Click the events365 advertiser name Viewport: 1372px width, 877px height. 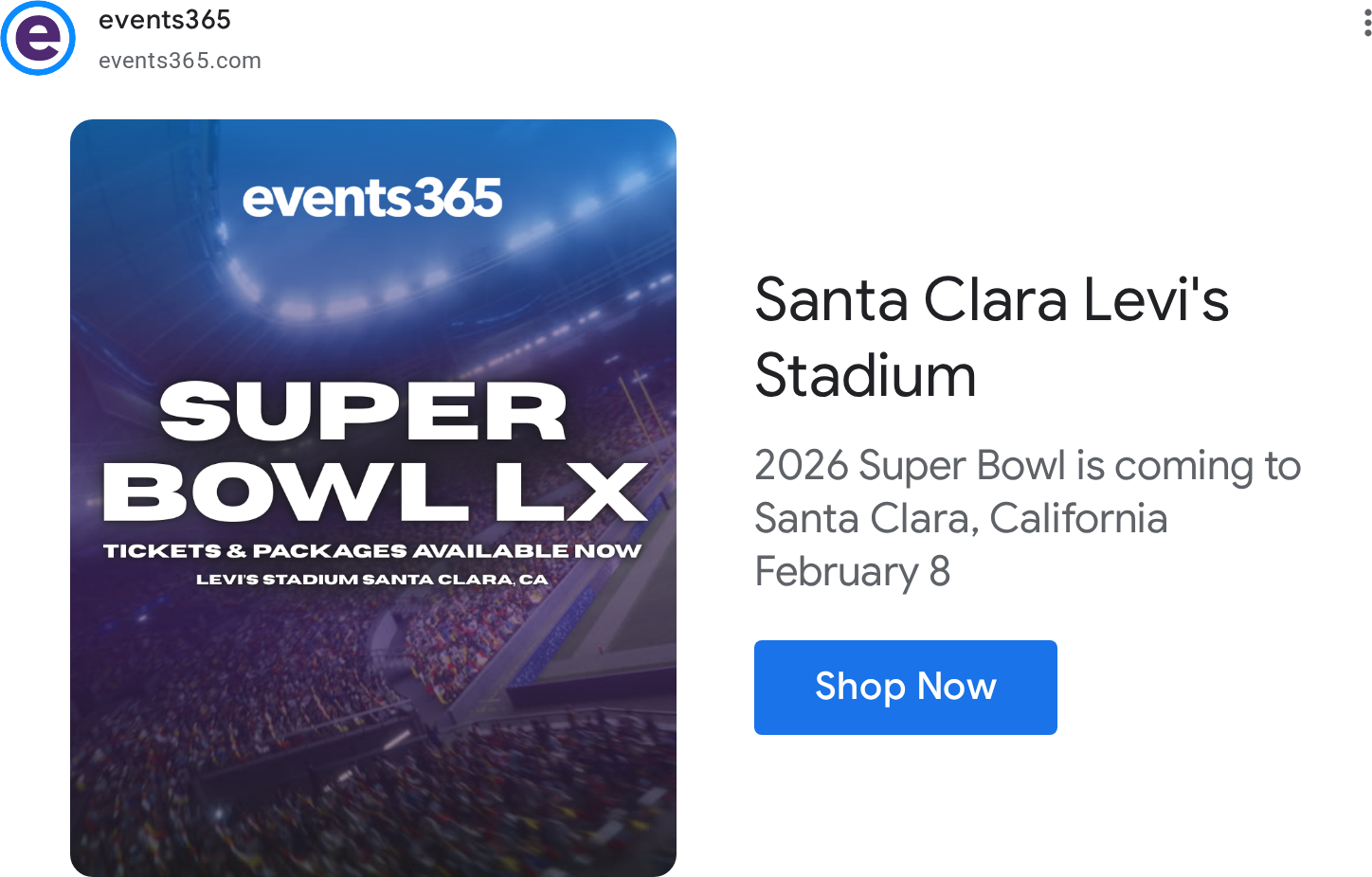point(165,20)
